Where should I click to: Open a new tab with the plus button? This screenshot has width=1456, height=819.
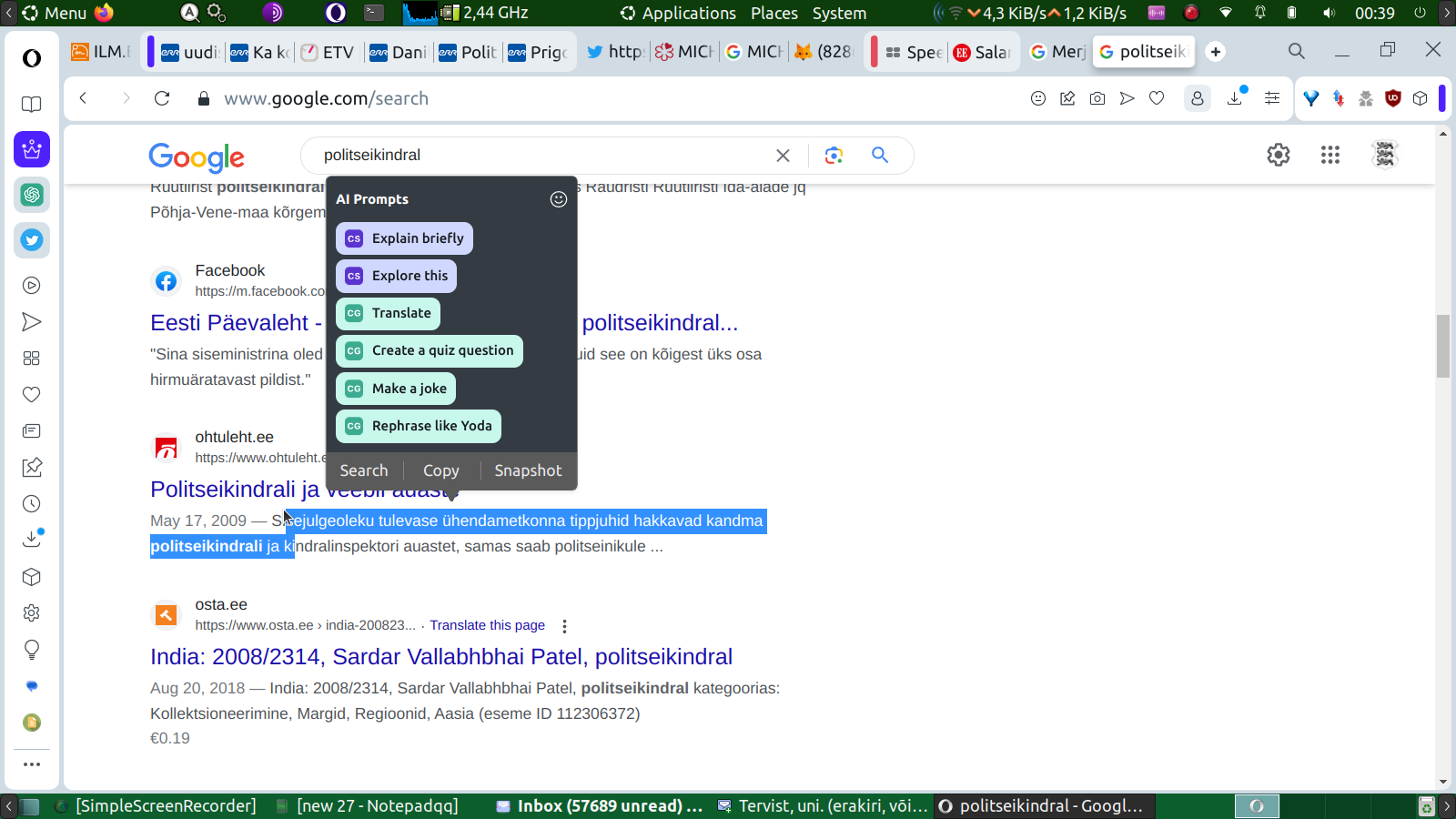click(1216, 52)
